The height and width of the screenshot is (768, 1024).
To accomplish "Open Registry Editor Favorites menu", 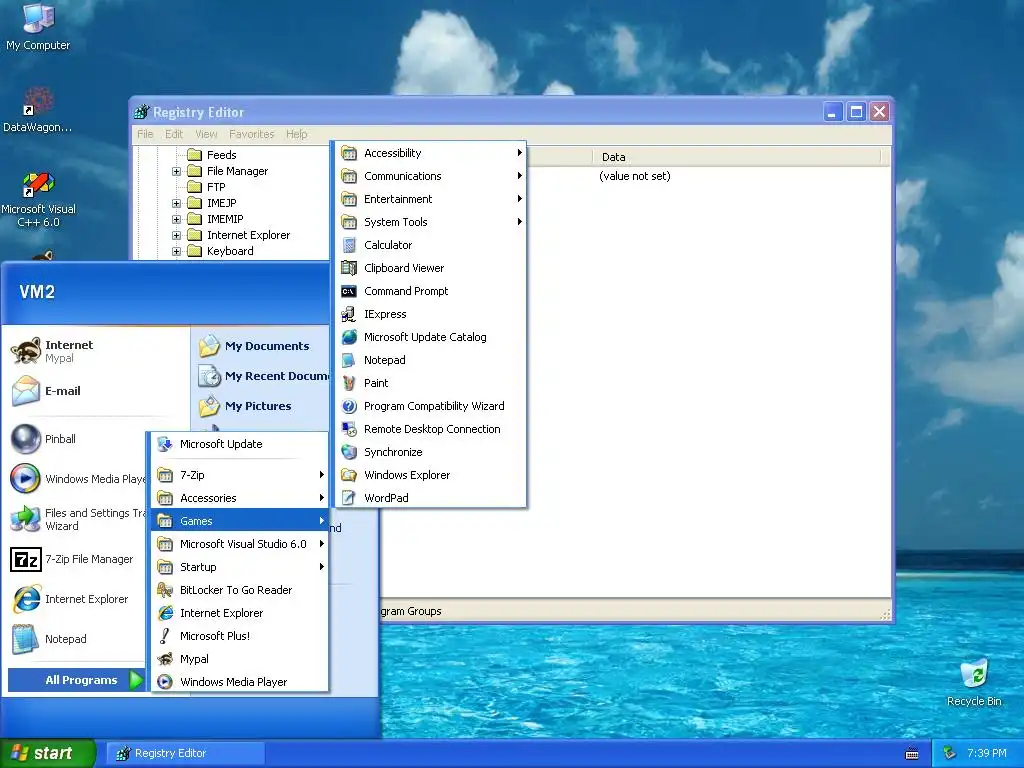I will 251,134.
